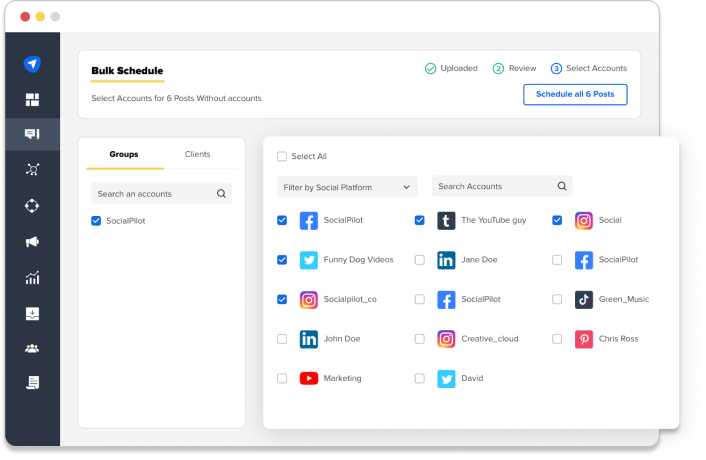
Task: Uncheck the Social Instagram account checkbox
Action: coord(557,220)
